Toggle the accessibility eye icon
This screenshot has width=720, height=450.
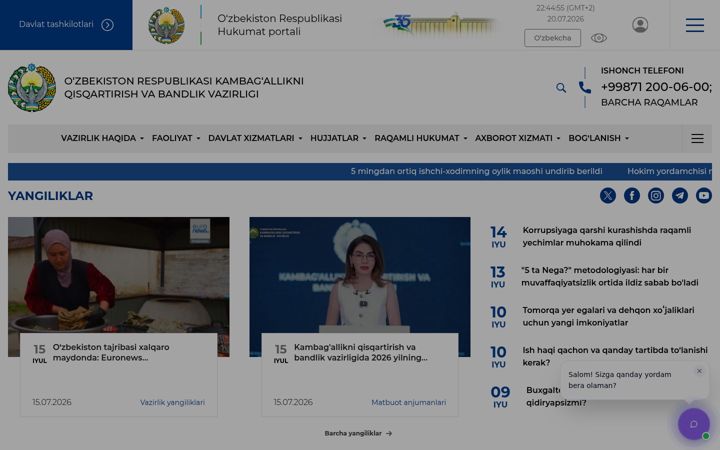click(x=598, y=38)
